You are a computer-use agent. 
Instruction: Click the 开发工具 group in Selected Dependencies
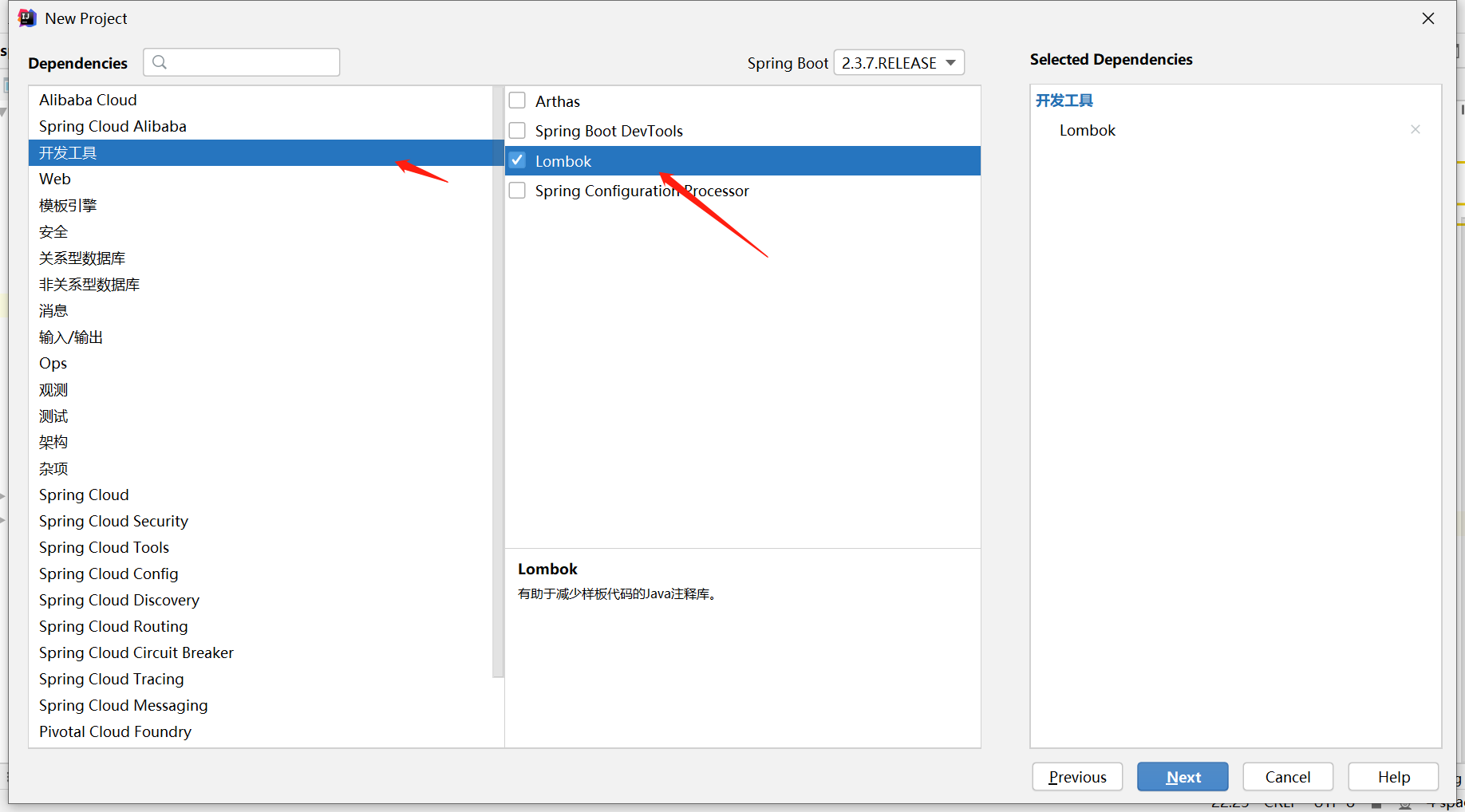[1064, 101]
